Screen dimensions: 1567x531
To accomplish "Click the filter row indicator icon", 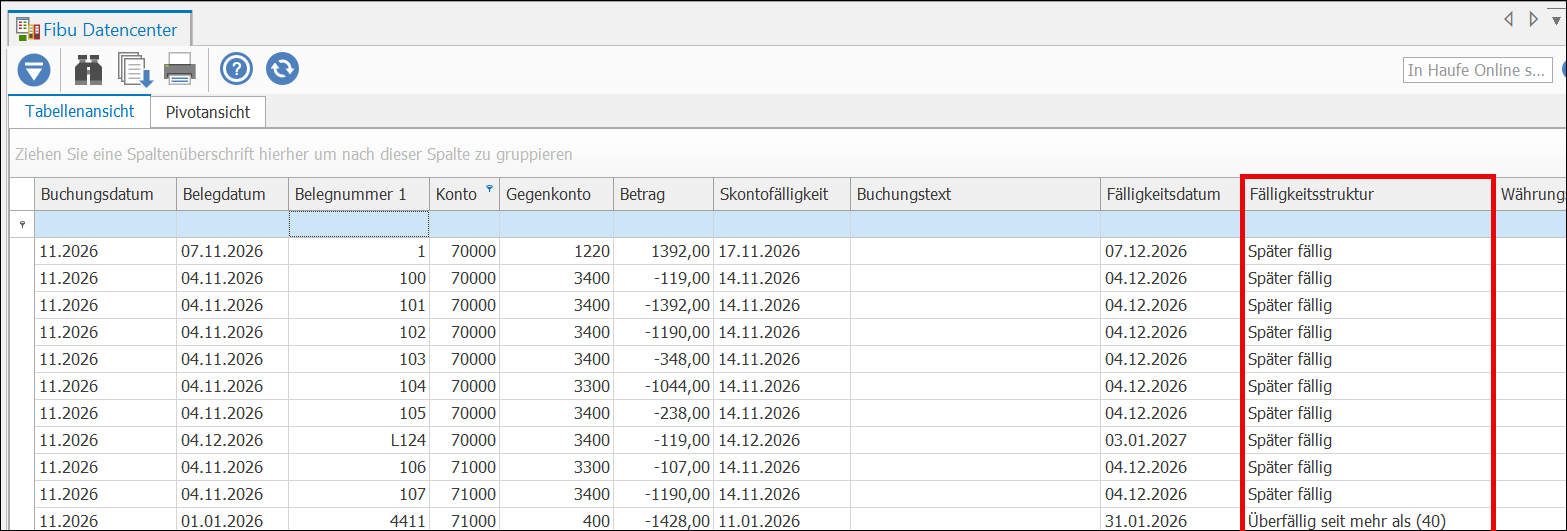I will point(22,225).
